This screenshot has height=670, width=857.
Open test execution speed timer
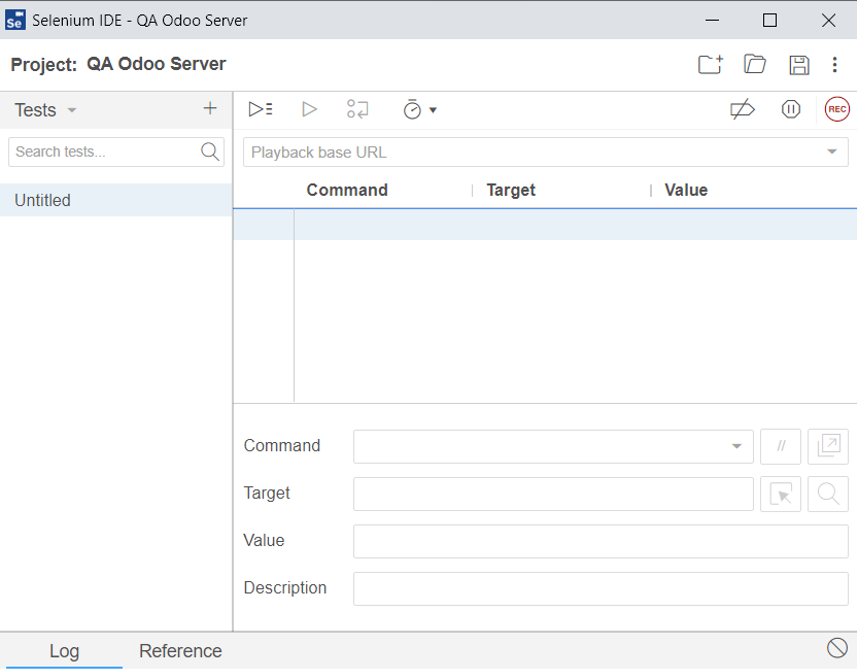pyautogui.click(x=419, y=110)
